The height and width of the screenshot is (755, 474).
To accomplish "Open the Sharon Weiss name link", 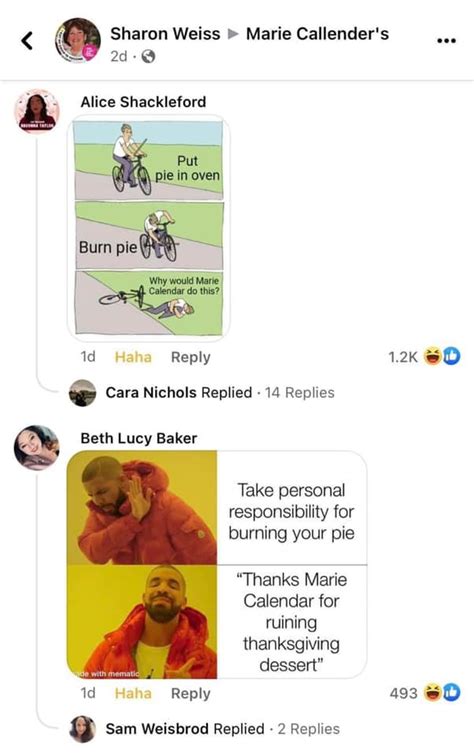I will coord(165,34).
